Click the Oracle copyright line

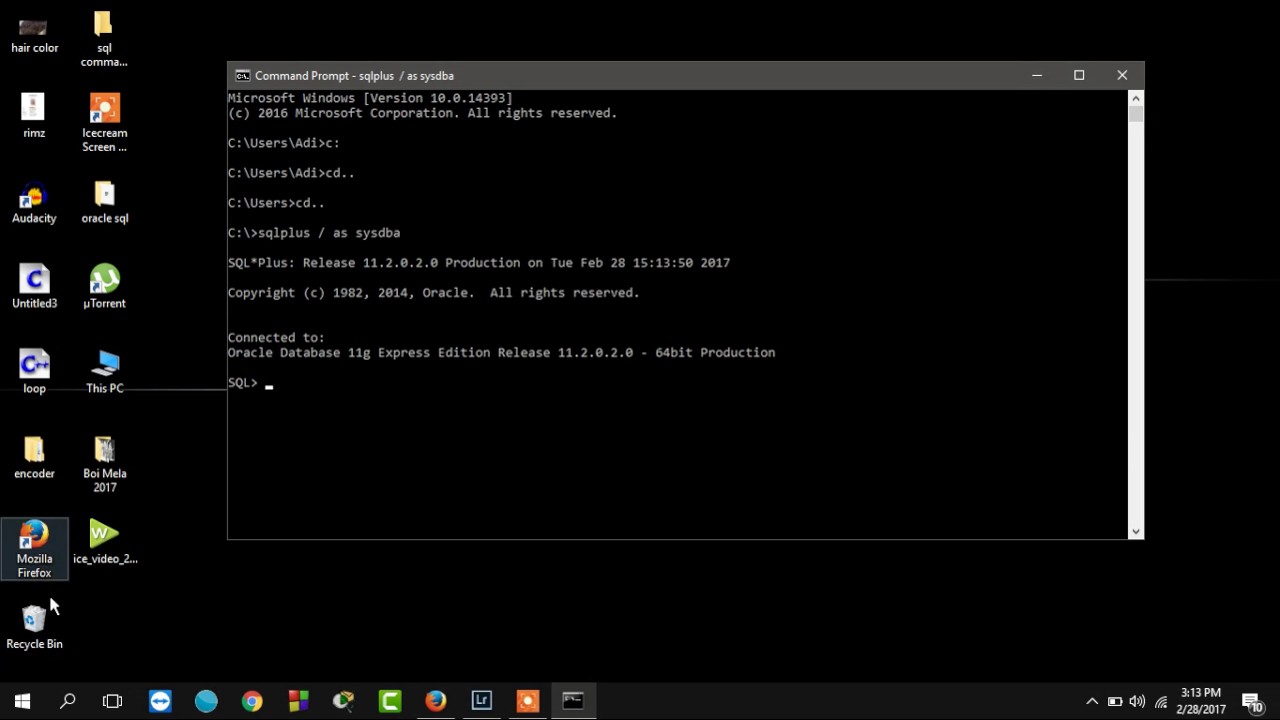point(433,293)
